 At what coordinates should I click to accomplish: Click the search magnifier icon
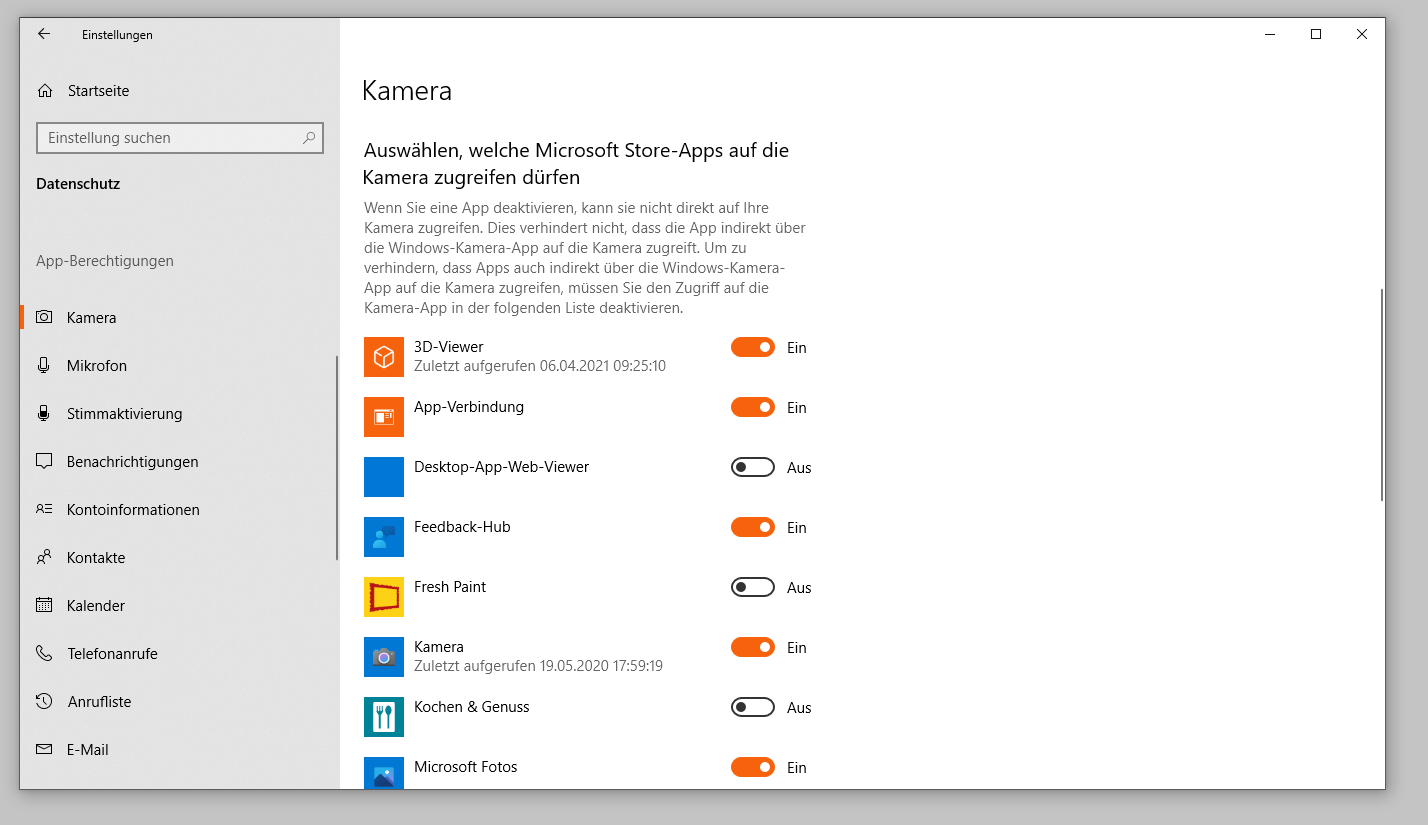(309, 138)
